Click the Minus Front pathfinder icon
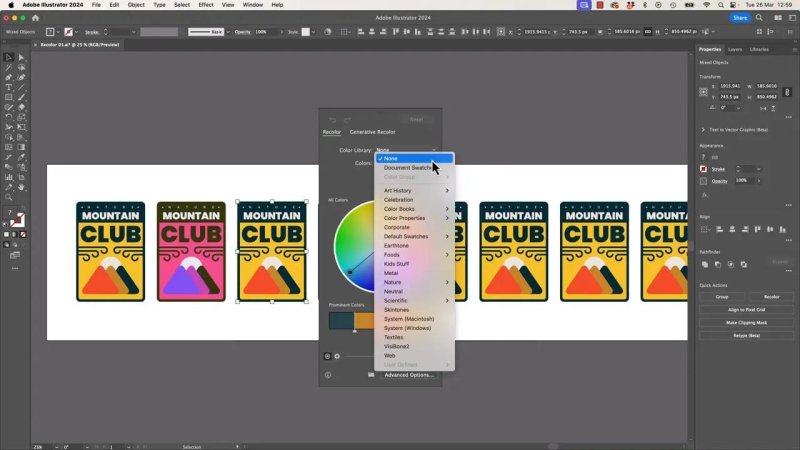The width and height of the screenshot is (800, 450). point(718,264)
